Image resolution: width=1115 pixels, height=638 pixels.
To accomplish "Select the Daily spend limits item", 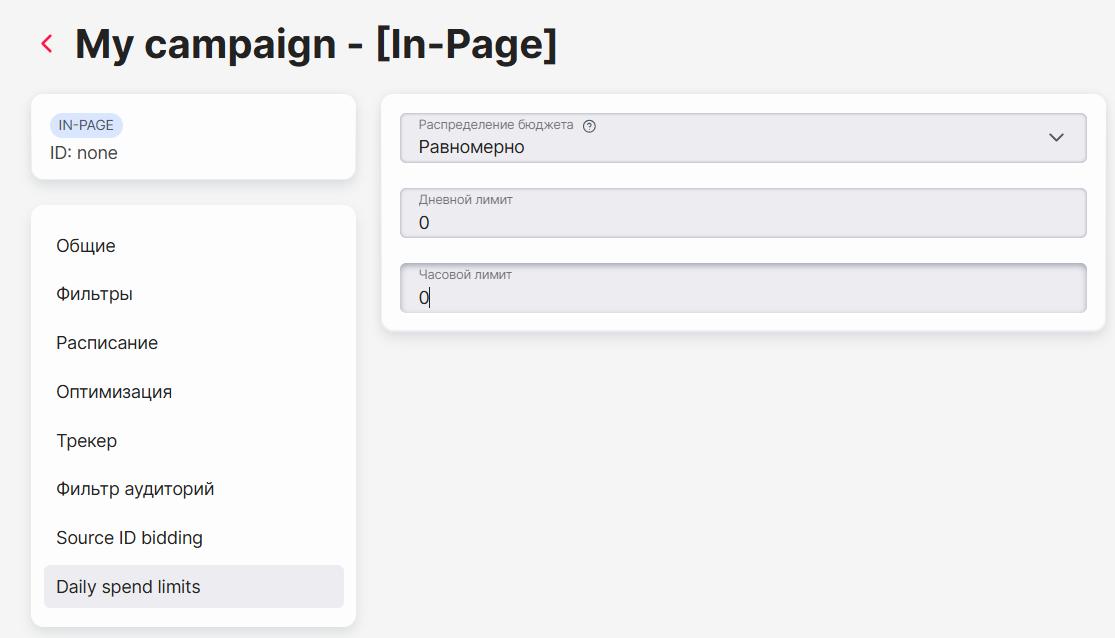I will point(193,587).
